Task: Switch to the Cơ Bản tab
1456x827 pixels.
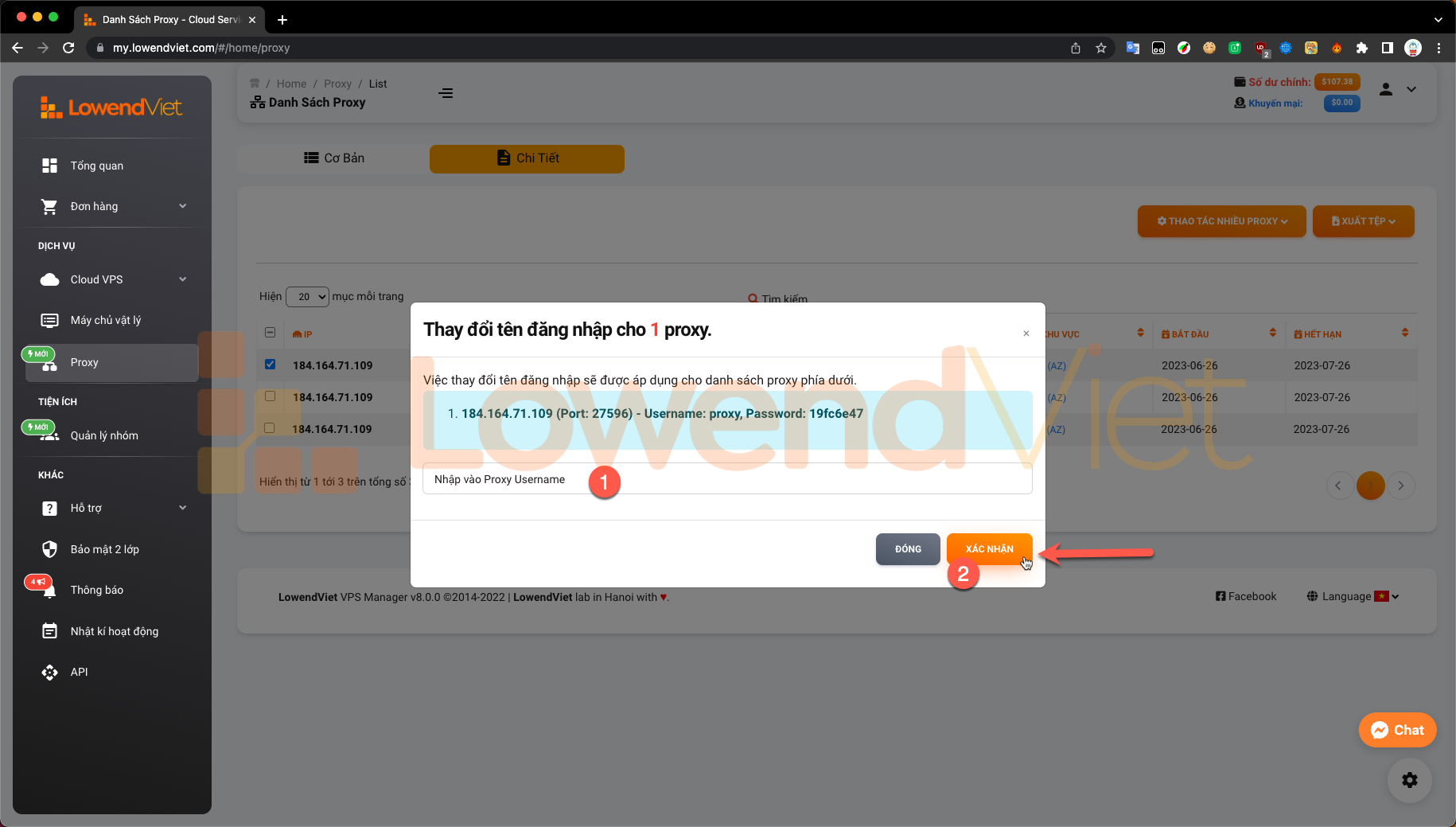Action: 334,158
